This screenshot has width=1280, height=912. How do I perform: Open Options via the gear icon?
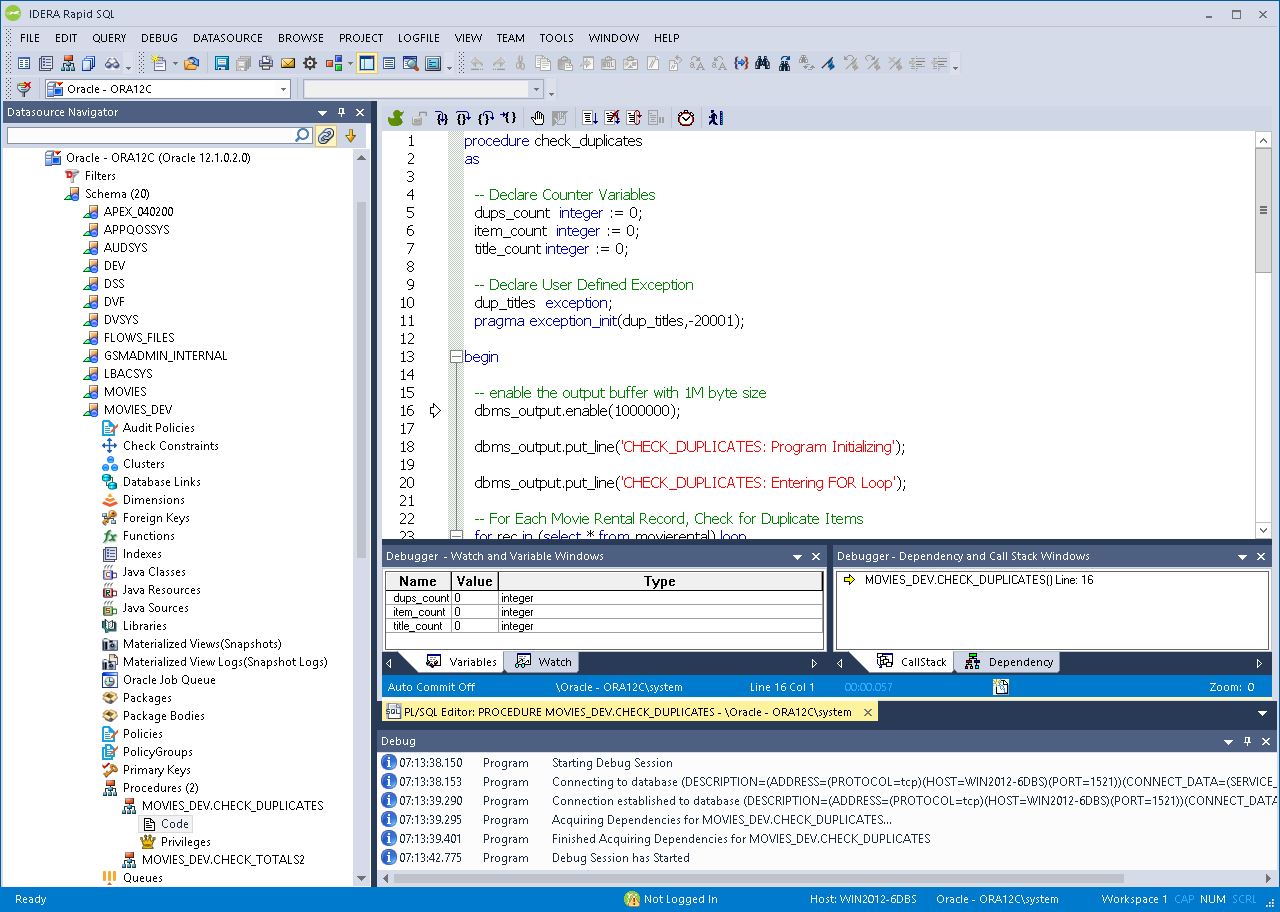(310, 63)
